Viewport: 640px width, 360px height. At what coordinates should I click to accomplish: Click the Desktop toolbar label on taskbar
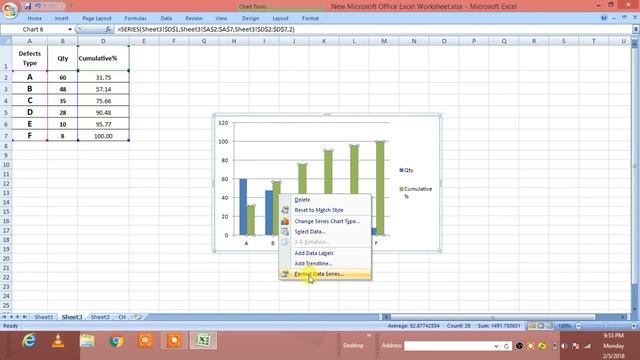coord(353,346)
